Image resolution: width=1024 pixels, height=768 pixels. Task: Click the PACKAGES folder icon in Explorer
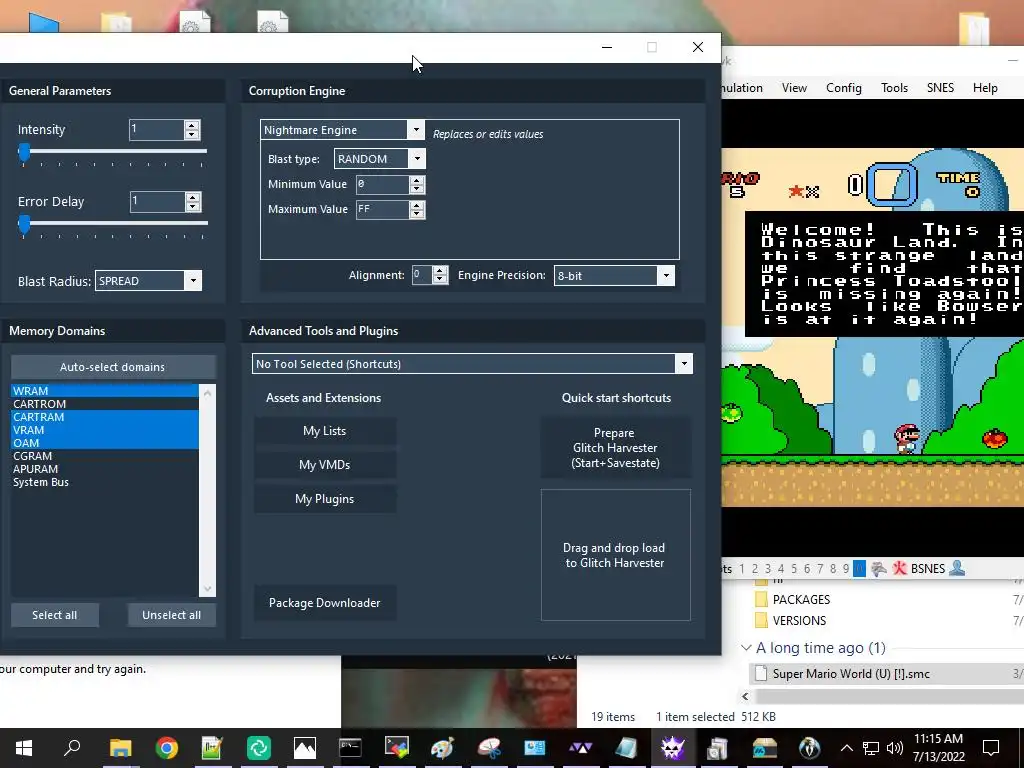click(761, 600)
